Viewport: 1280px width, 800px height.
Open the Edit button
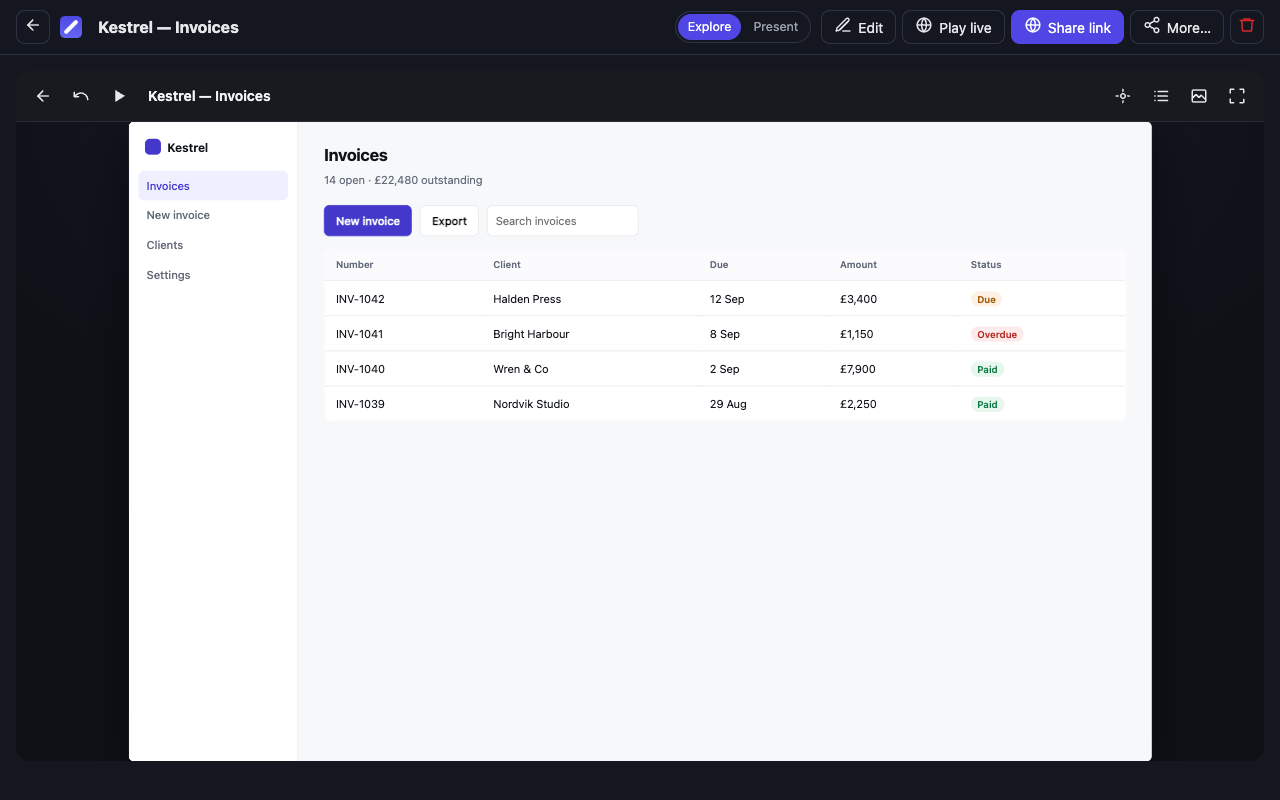coord(858,27)
